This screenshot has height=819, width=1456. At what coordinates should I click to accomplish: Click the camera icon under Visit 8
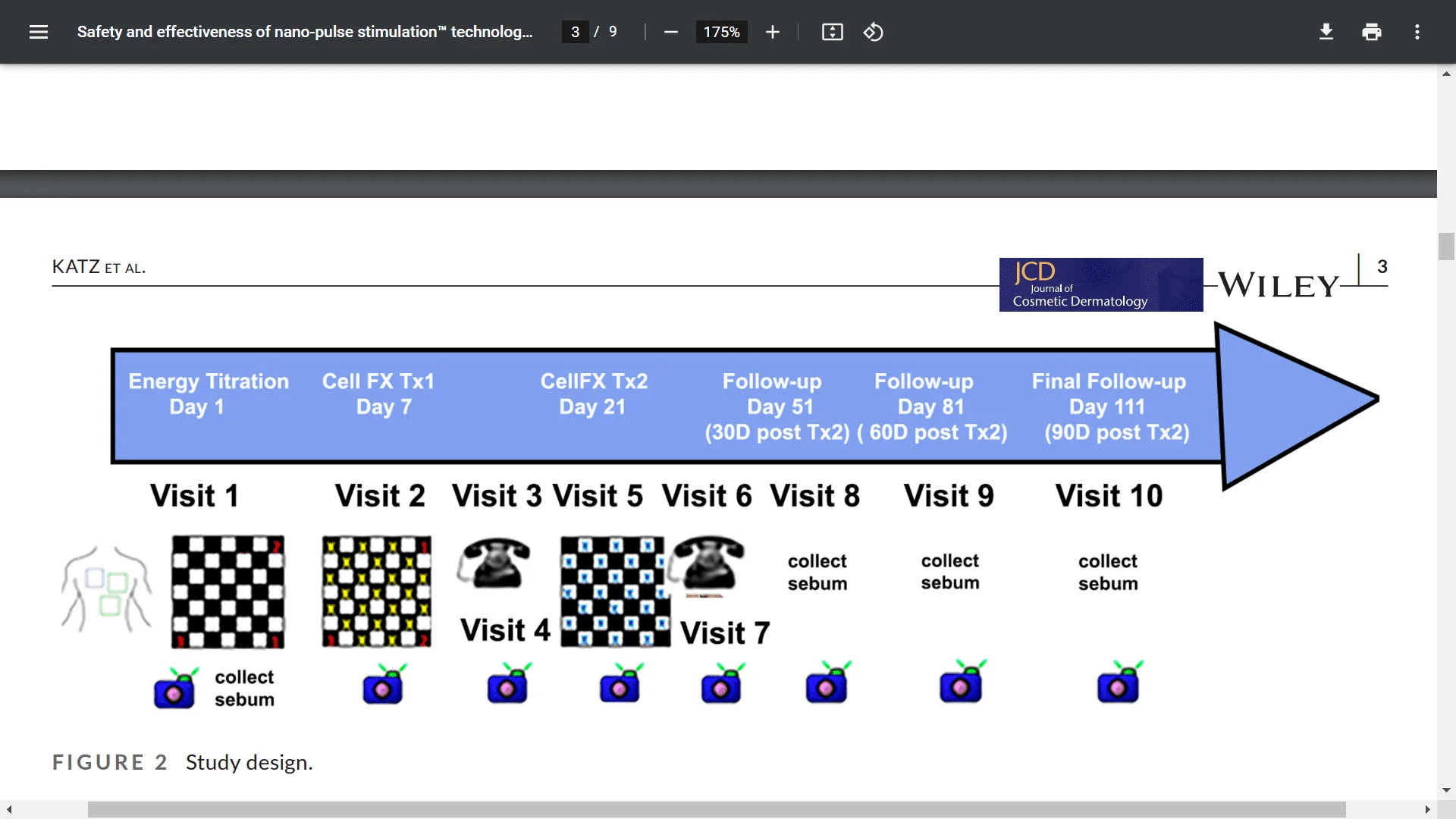pyautogui.click(x=828, y=682)
